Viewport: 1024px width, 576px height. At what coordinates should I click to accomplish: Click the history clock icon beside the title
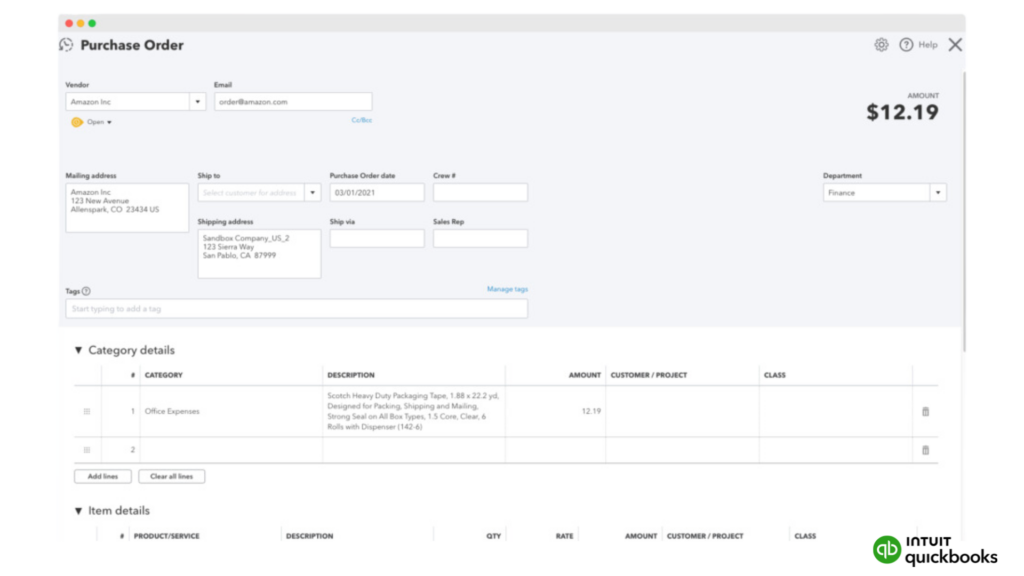click(66, 45)
